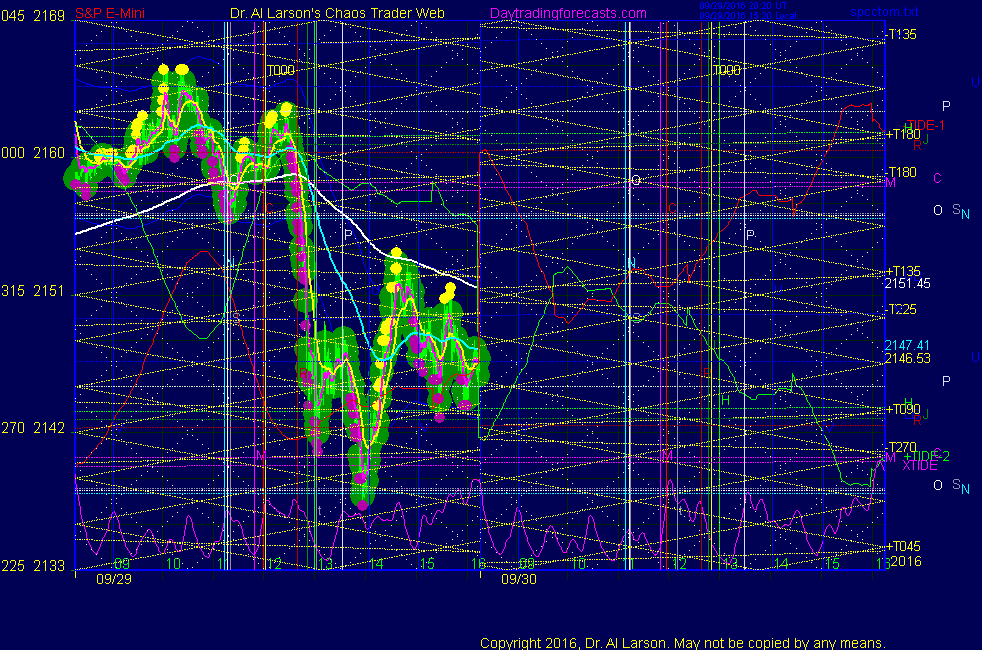The height and width of the screenshot is (650, 982).
Task: Click the "225 2133" axis label
Action: click(33, 565)
